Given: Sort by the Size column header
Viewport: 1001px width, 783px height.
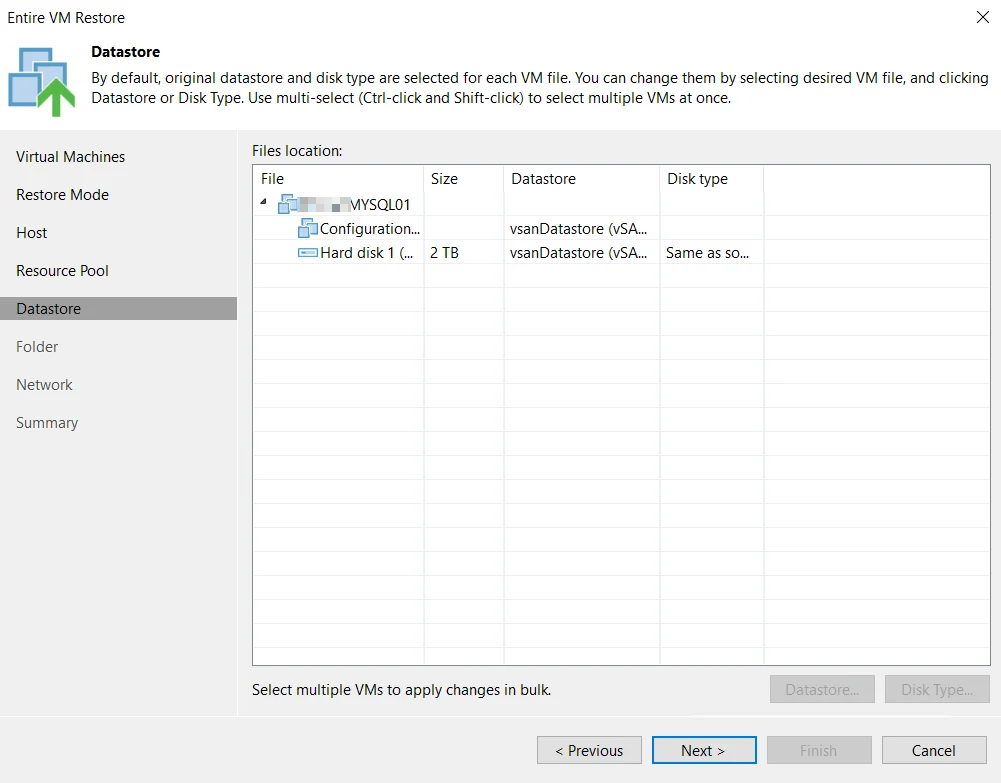Looking at the screenshot, I should click(x=463, y=179).
